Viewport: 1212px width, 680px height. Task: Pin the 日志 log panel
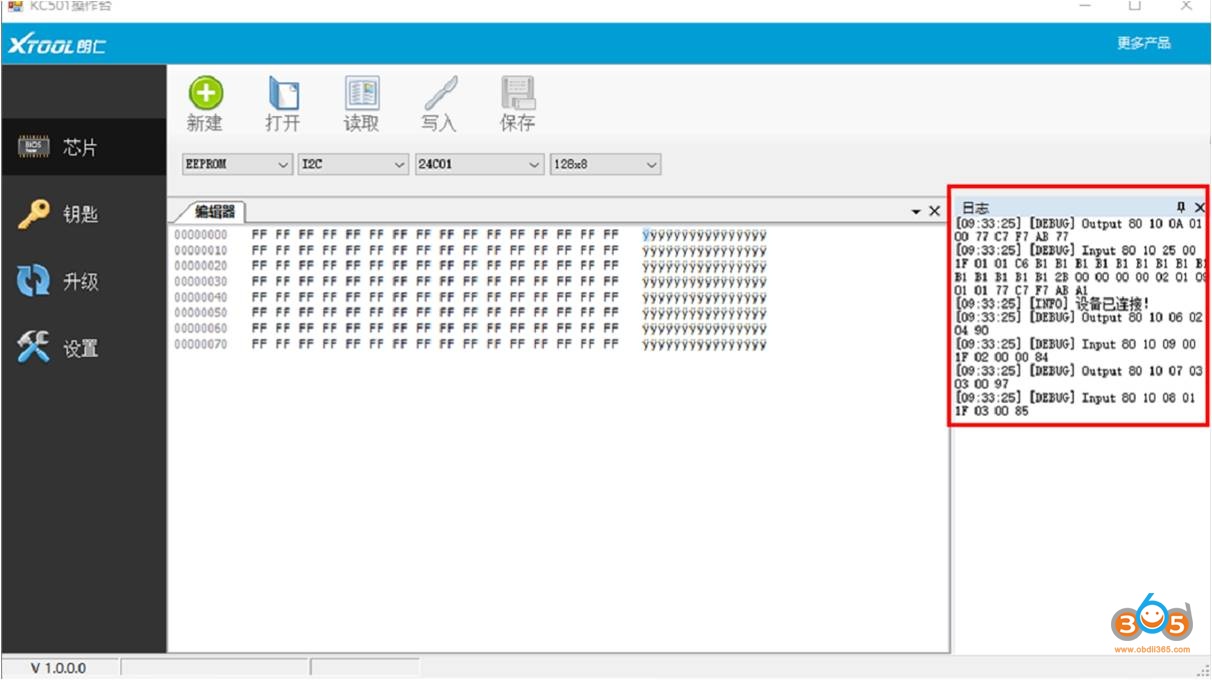click(1181, 208)
